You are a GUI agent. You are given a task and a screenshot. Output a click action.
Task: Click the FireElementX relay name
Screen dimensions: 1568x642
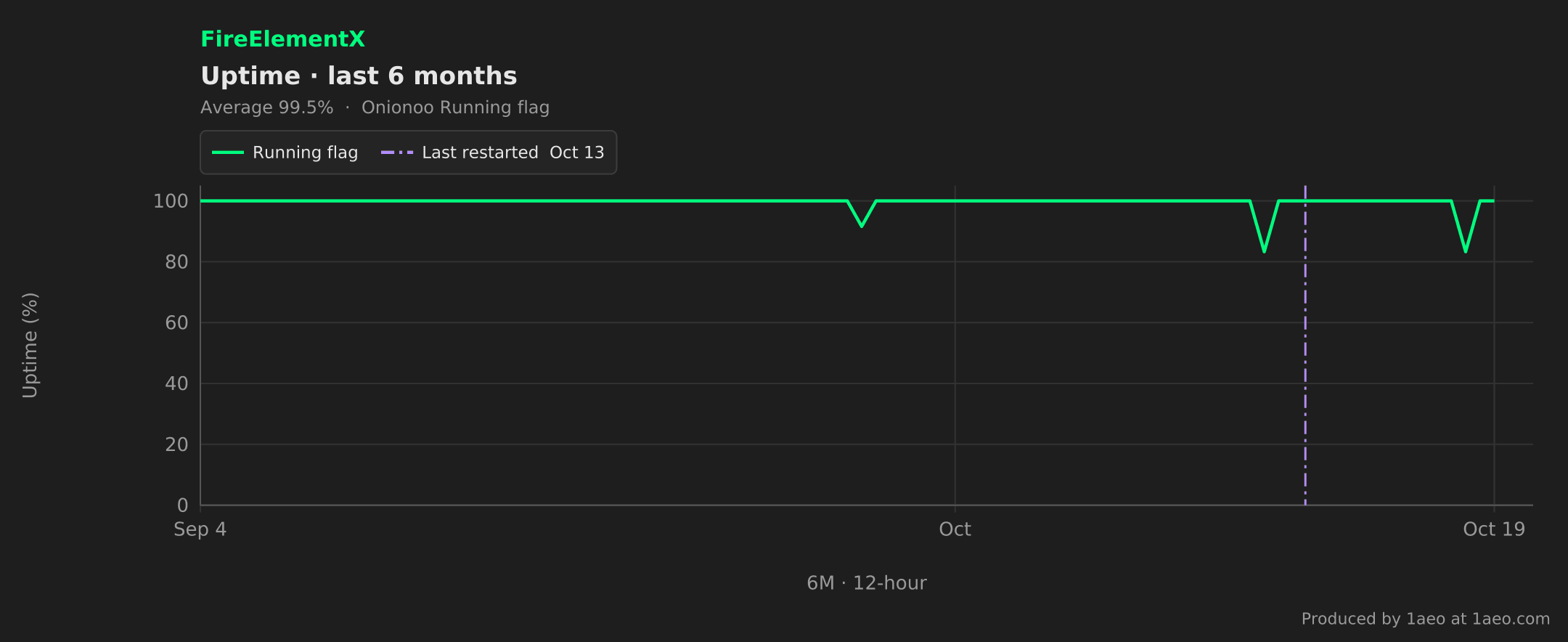click(x=282, y=39)
